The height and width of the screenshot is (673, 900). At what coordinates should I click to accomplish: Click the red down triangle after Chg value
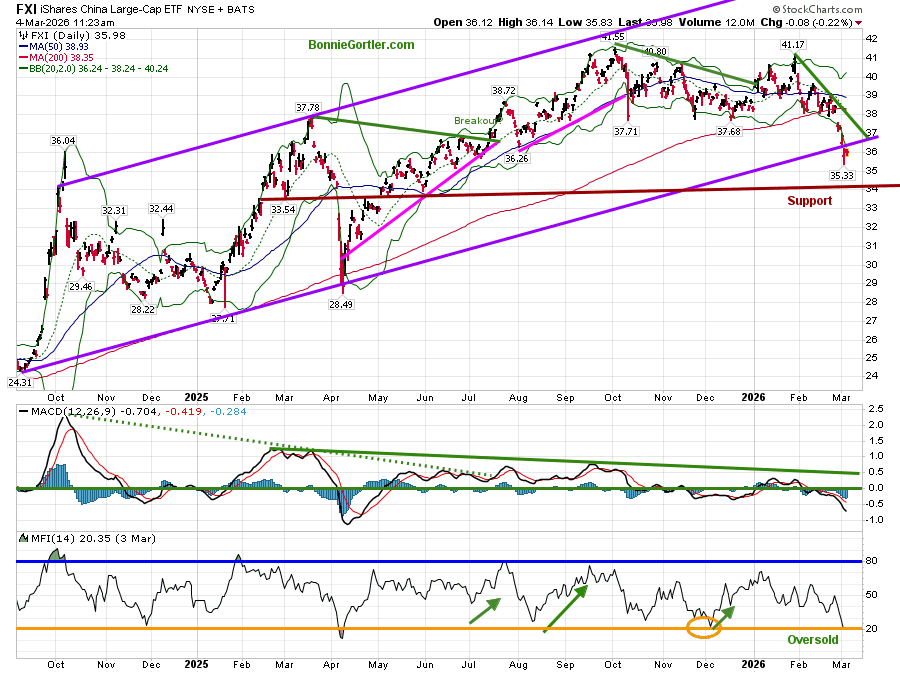coord(887,21)
